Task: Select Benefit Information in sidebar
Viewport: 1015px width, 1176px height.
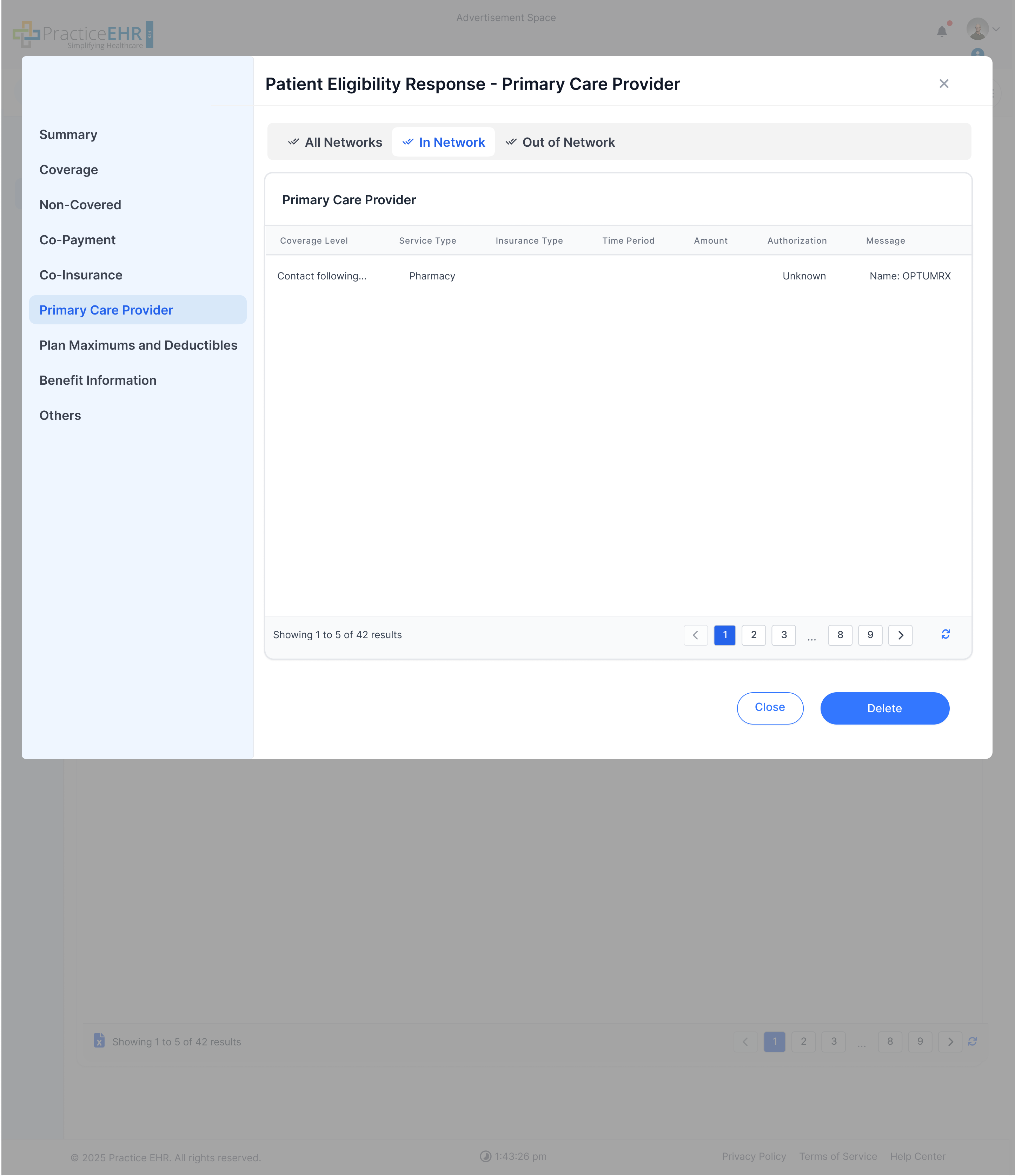Action: click(x=98, y=380)
